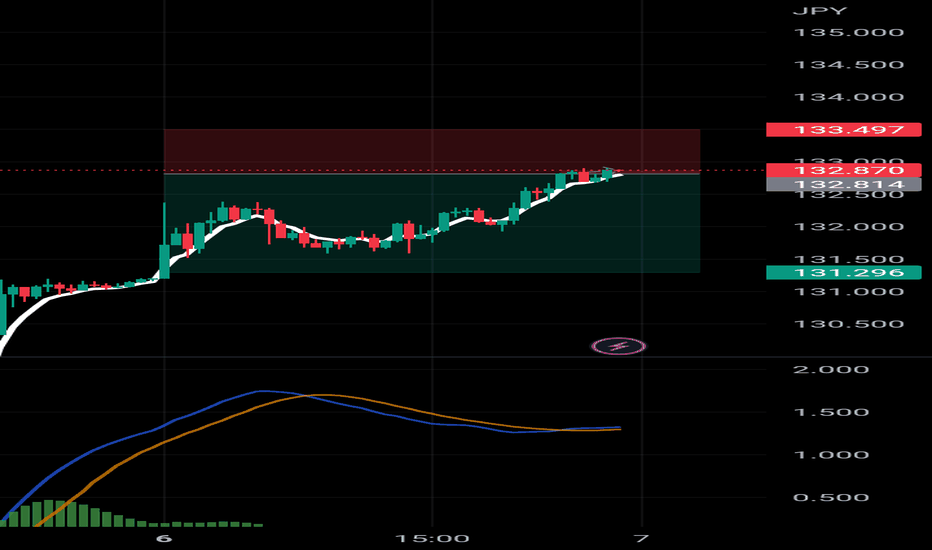Image resolution: width=932 pixels, height=550 pixels.
Task: Click the red 132.870 current price label
Action: click(x=843, y=170)
